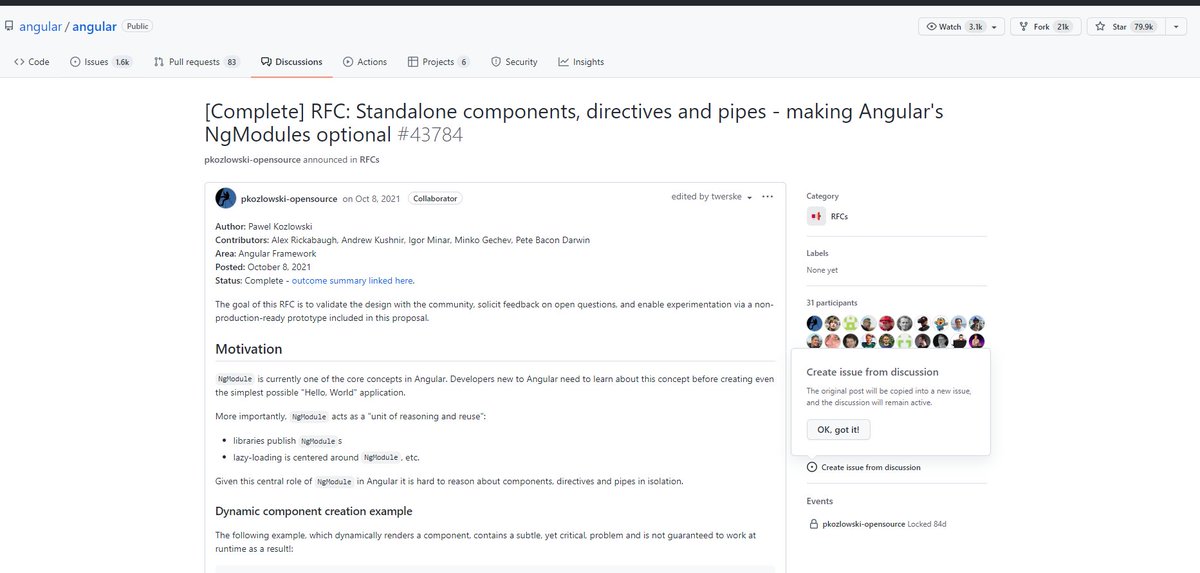1200x573 pixels.
Task: Click the pull request branch icon
Action: coord(159,62)
